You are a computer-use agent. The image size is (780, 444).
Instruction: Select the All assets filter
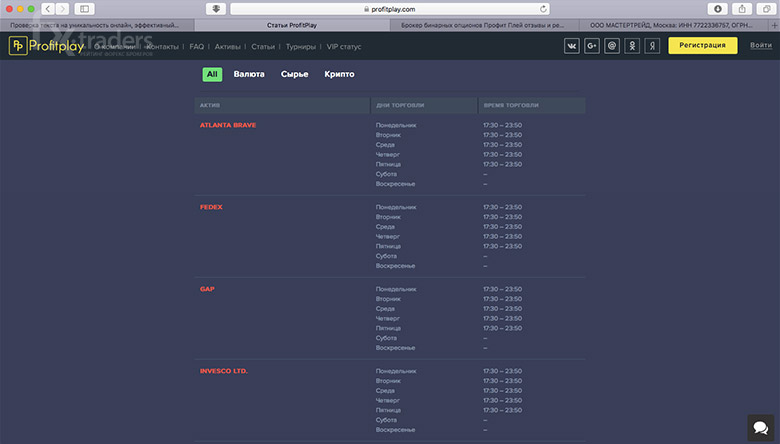coord(212,74)
